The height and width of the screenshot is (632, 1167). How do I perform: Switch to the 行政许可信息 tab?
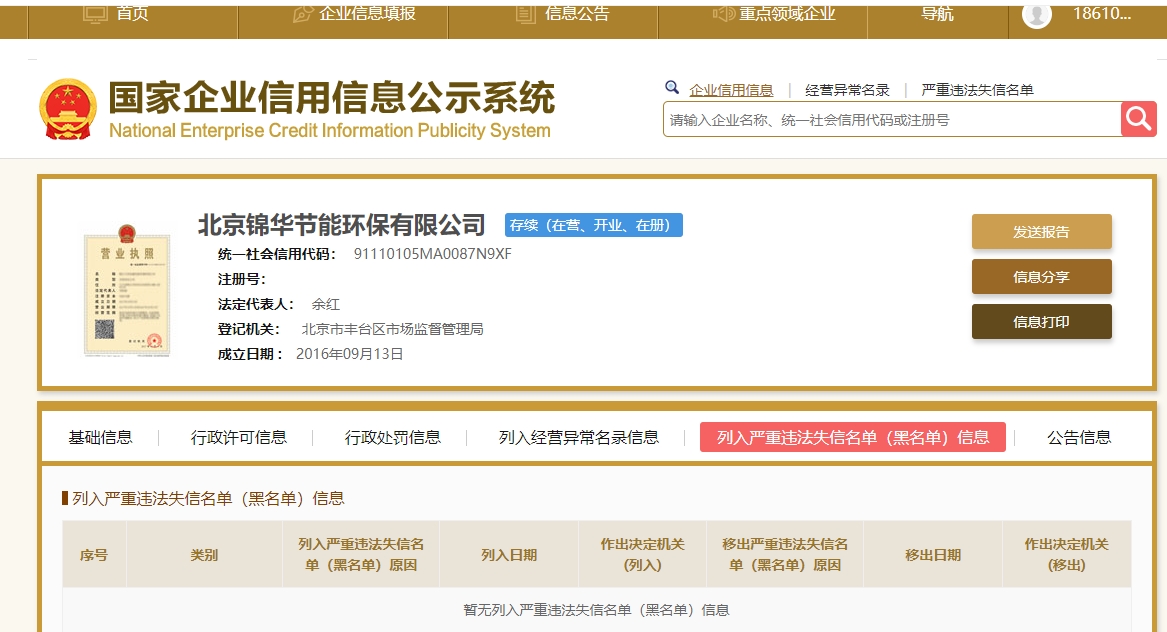click(239, 438)
